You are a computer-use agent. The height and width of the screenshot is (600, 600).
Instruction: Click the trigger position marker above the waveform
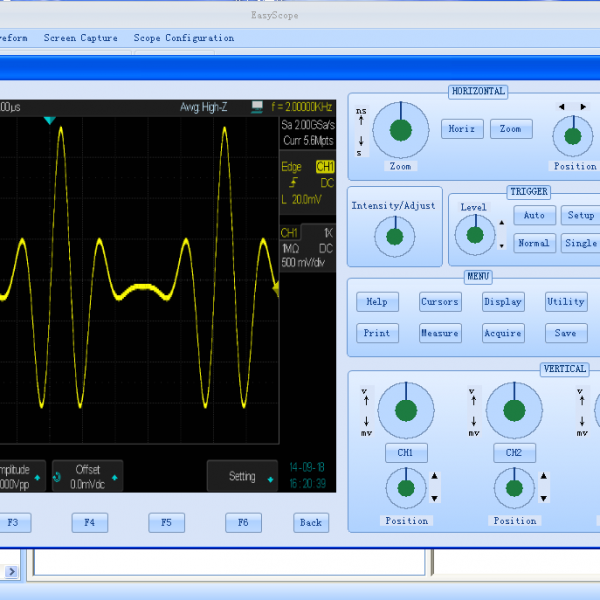point(49,121)
